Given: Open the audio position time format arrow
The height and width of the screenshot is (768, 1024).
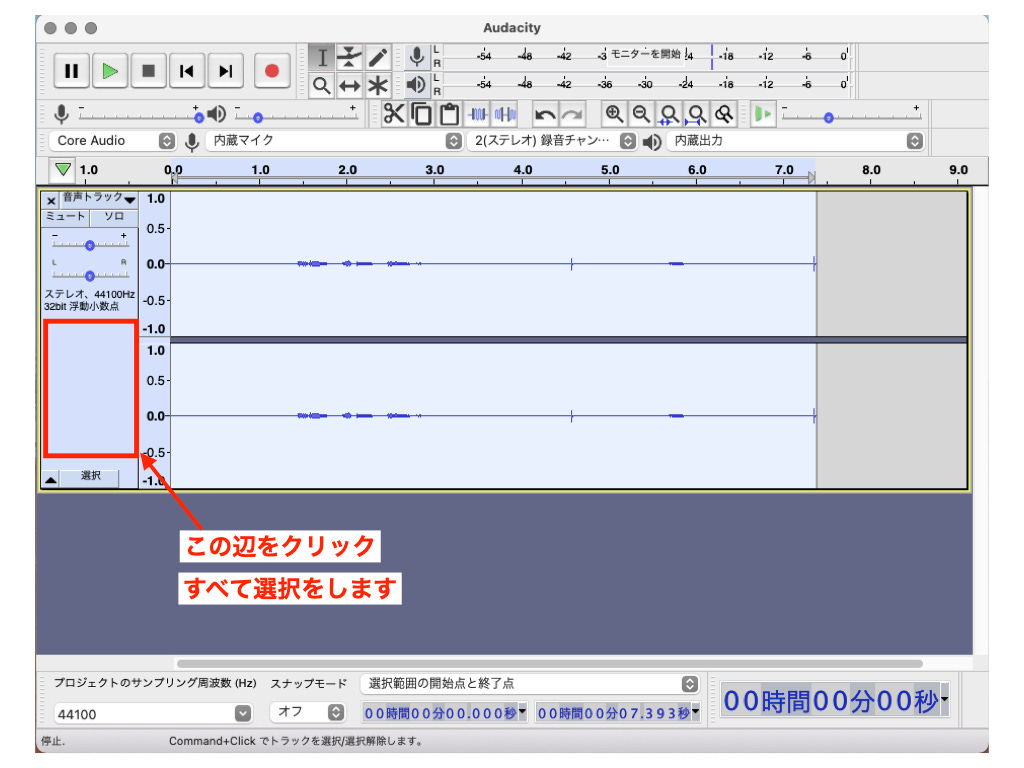Looking at the screenshot, I should point(944,700).
